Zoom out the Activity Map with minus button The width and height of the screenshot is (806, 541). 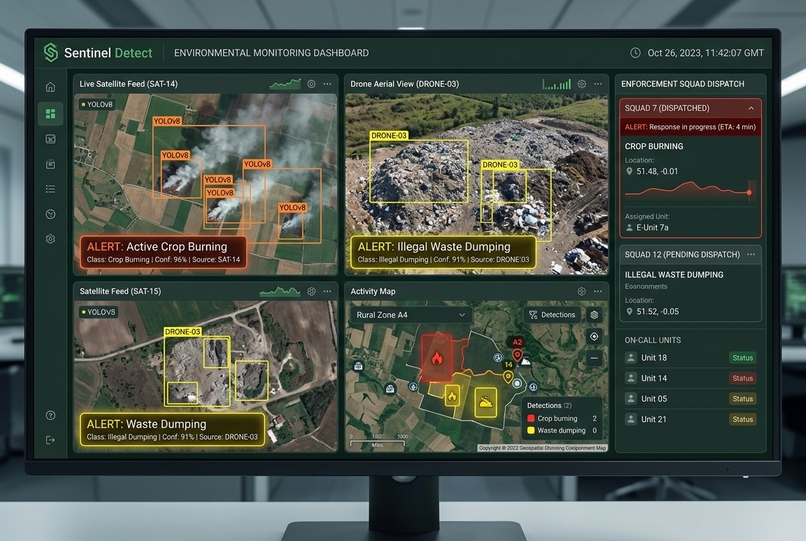(x=594, y=358)
